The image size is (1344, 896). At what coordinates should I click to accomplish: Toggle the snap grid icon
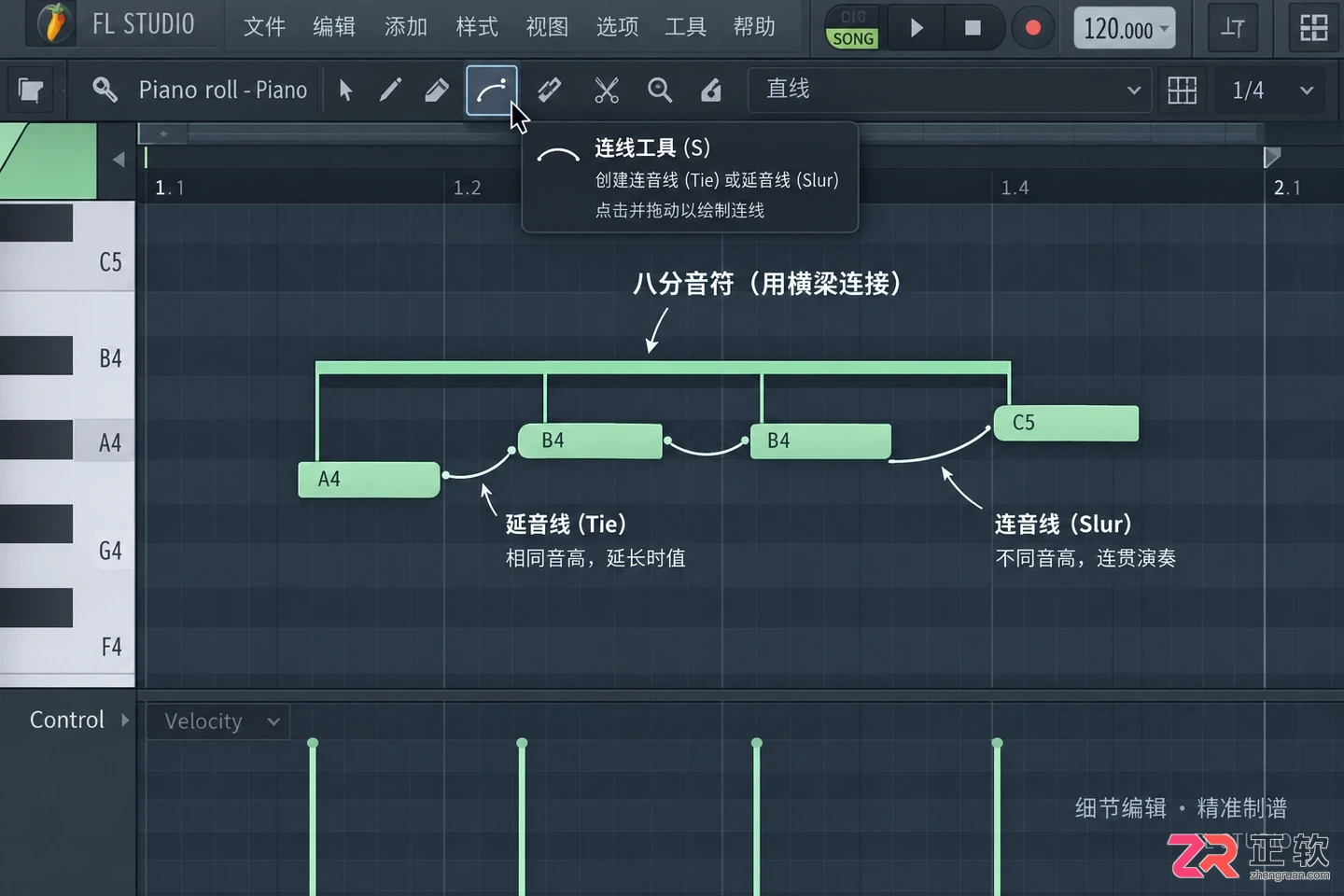[1182, 91]
